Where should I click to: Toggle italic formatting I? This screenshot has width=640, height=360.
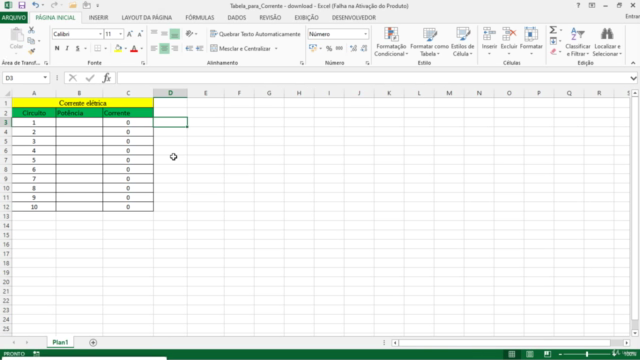click(x=67, y=49)
